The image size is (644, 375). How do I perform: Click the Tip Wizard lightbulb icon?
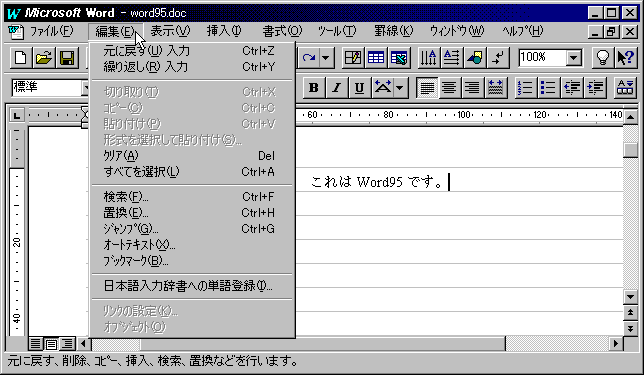click(x=603, y=58)
